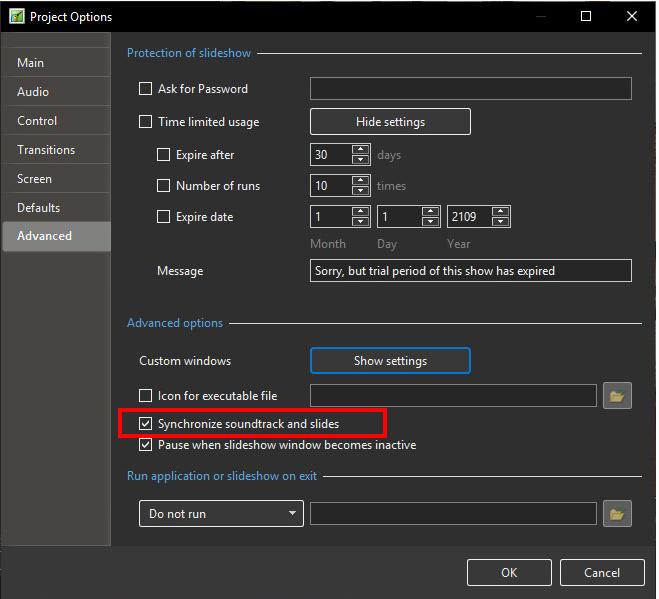Switch to the Defaults tab
This screenshot has height=599, width=659.
click(x=58, y=208)
